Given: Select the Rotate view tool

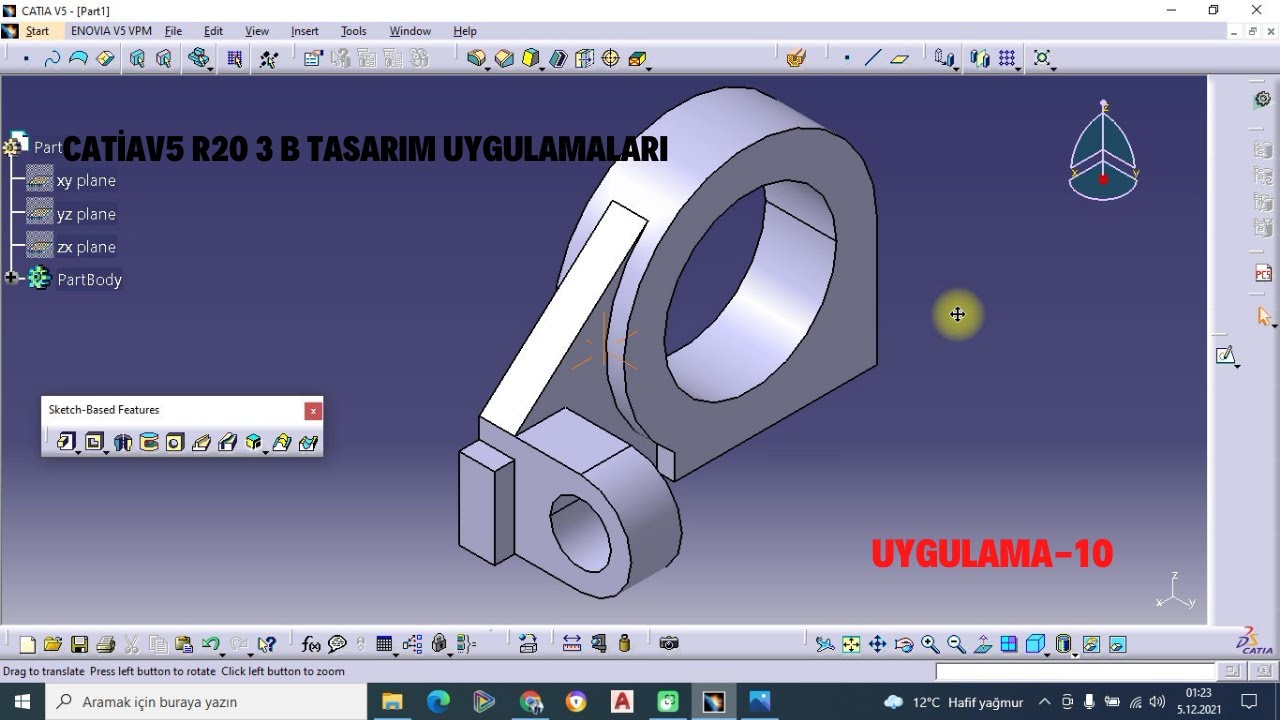Looking at the screenshot, I should (x=904, y=644).
